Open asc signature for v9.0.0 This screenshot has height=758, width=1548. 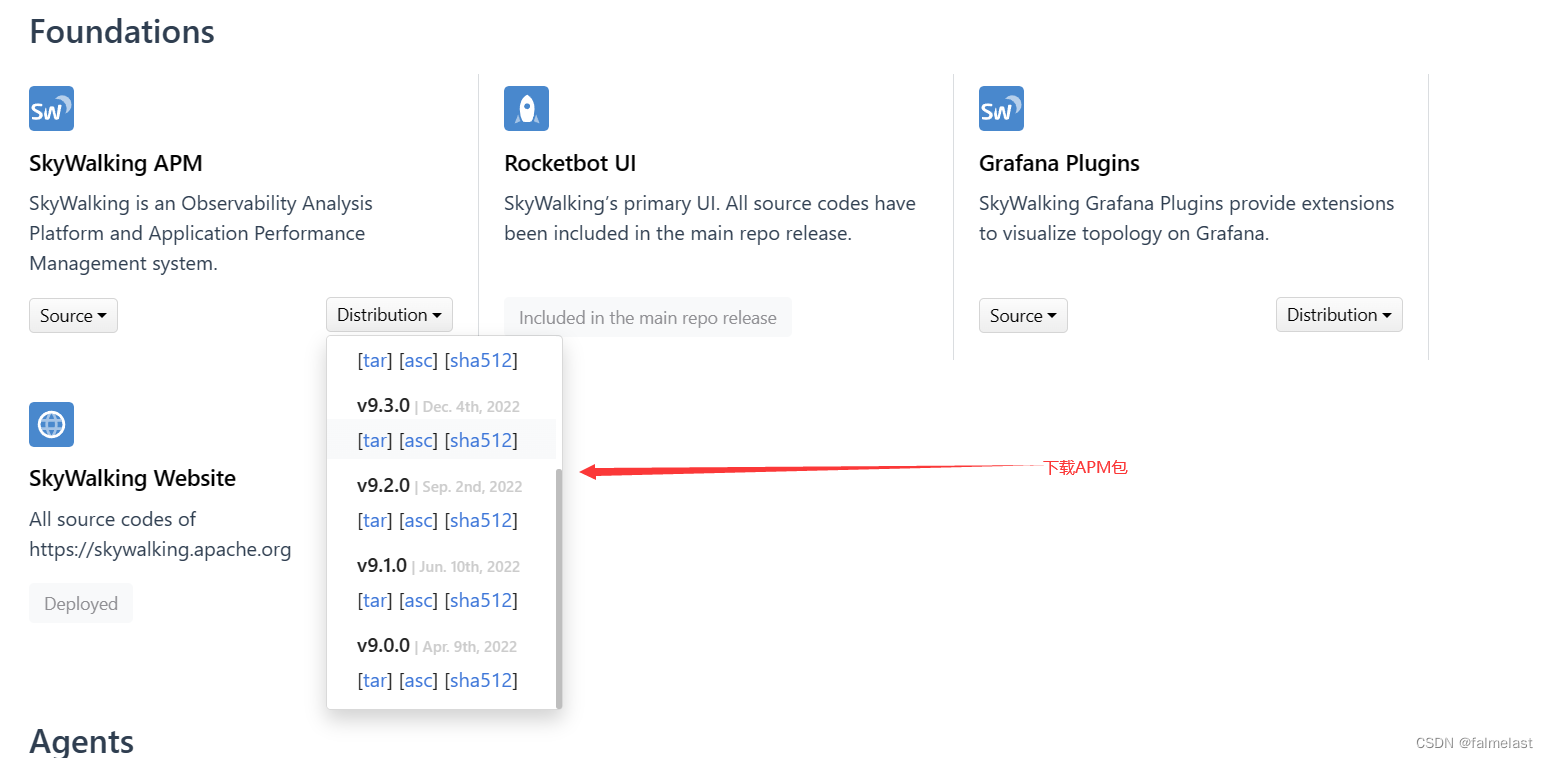click(x=418, y=680)
